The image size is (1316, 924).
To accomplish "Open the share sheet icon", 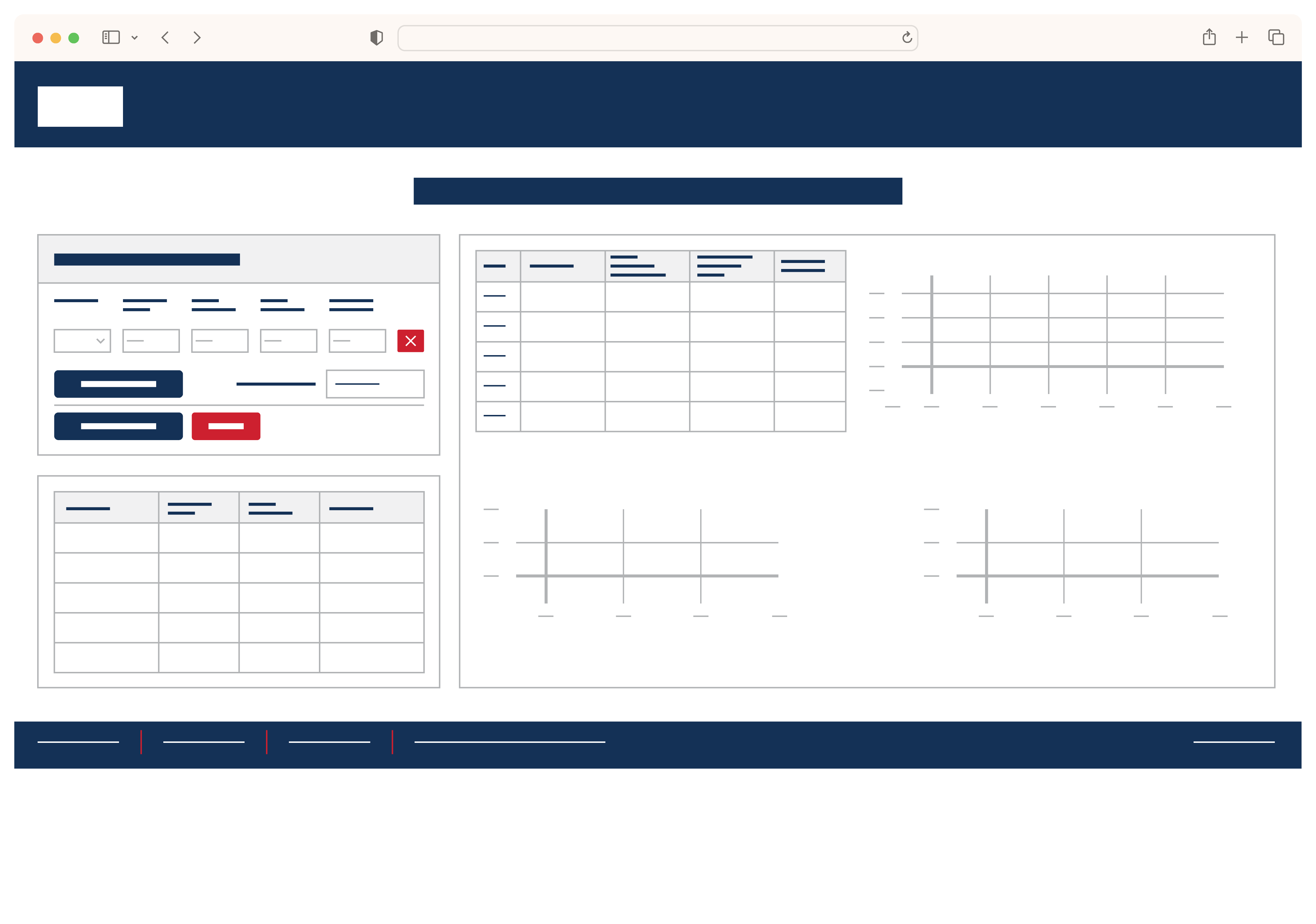I will (1209, 38).
